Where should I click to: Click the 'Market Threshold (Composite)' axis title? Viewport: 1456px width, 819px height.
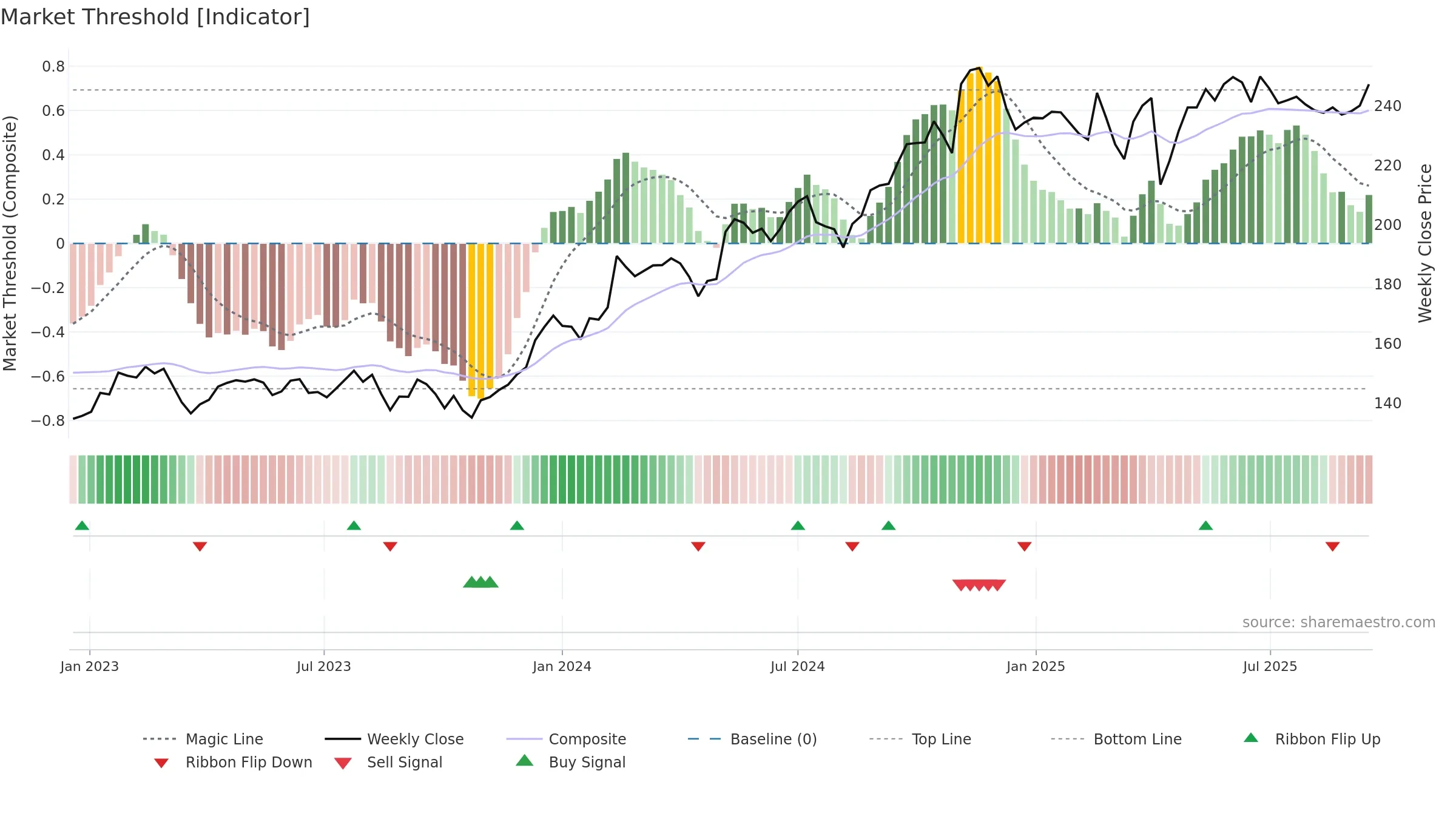pyautogui.click(x=10, y=243)
